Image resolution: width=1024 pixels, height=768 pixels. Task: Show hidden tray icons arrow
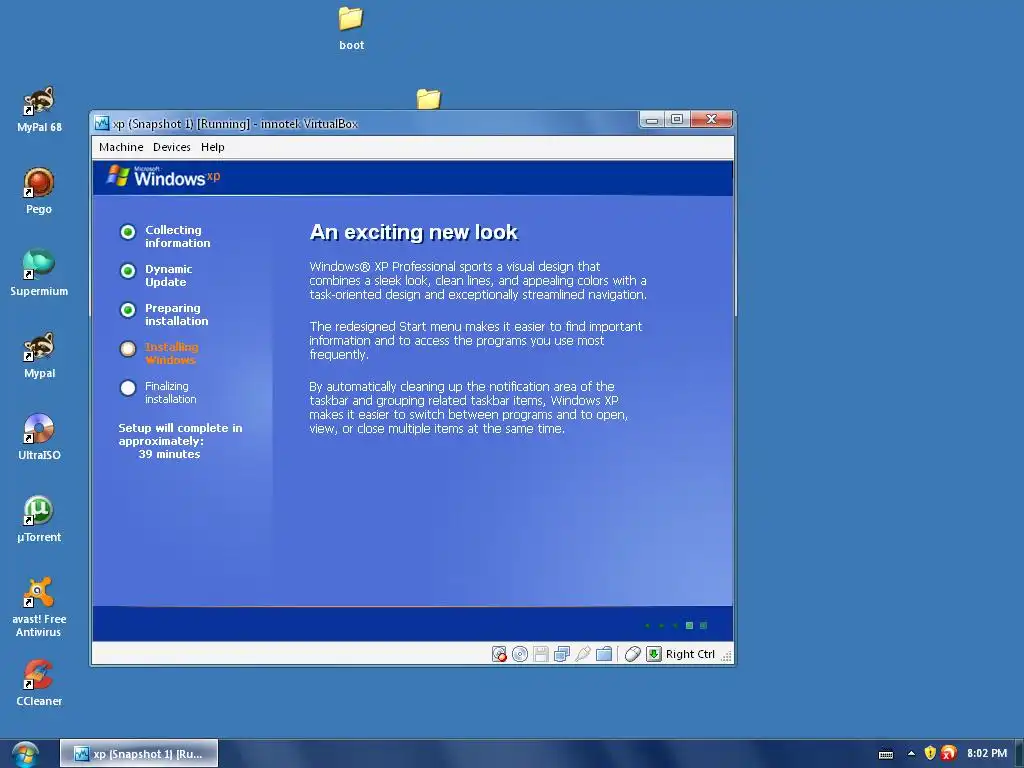911,754
